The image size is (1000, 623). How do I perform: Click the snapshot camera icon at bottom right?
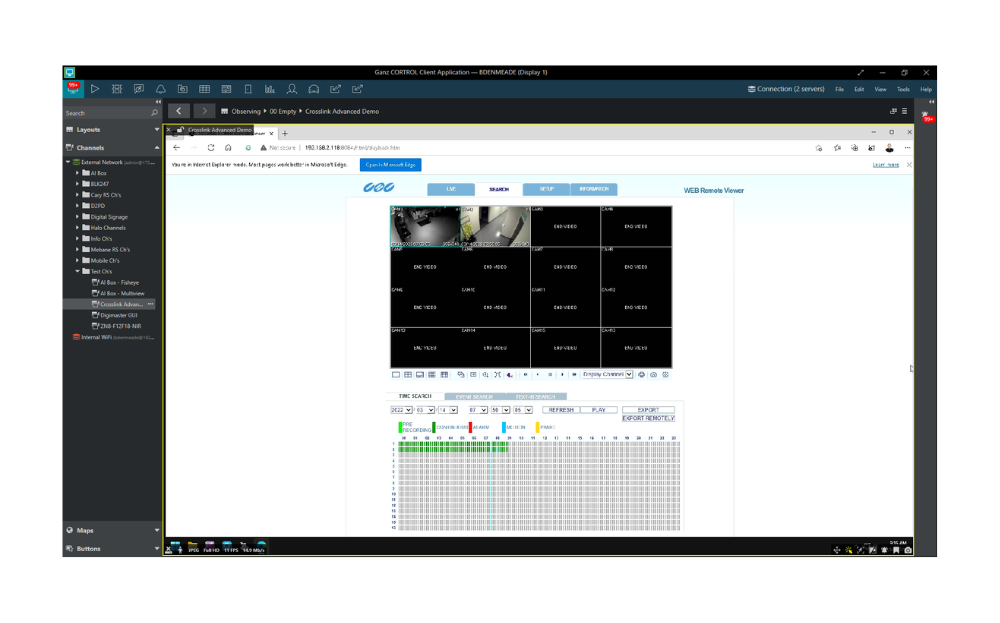click(908, 550)
